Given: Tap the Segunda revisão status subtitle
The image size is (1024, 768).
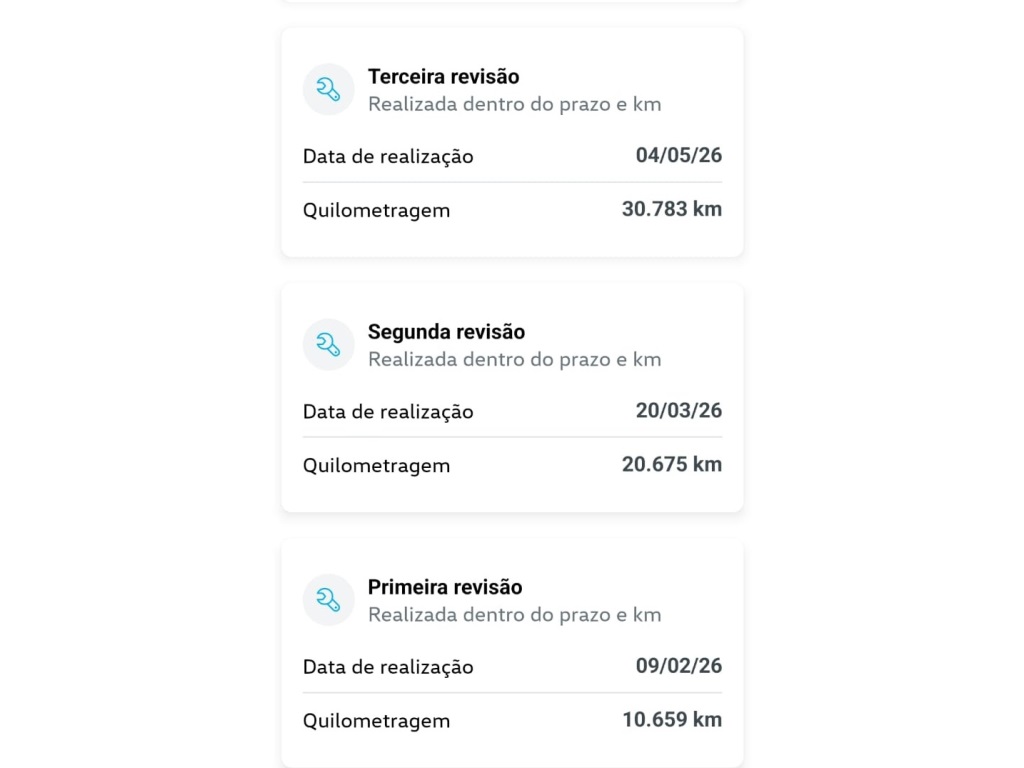Looking at the screenshot, I should tap(515, 360).
